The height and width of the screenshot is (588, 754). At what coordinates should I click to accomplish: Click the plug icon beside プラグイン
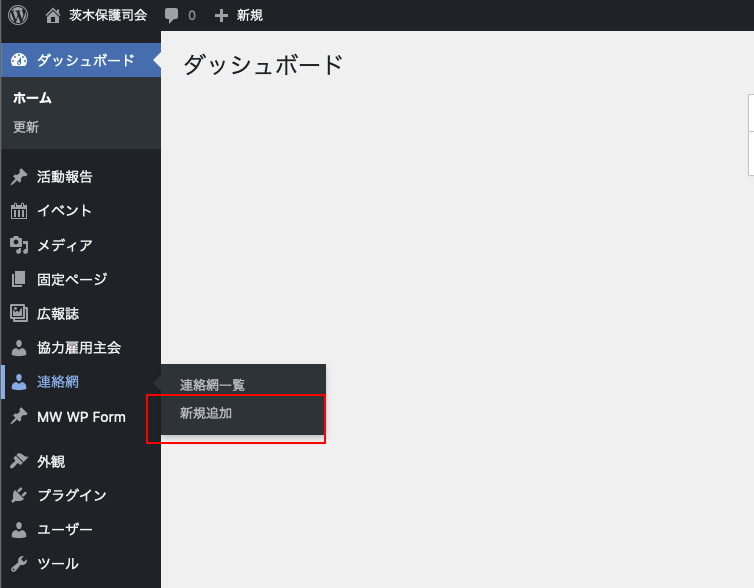click(x=19, y=495)
